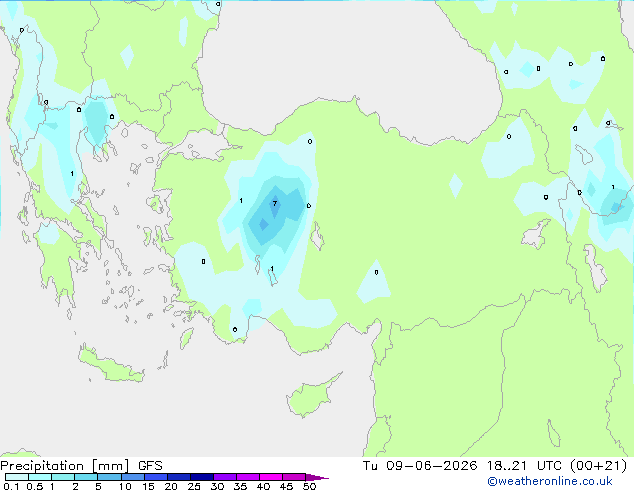The image size is (634, 490).
Task: Click the 20–25 mm legend color swatch
Action: (x=178, y=477)
